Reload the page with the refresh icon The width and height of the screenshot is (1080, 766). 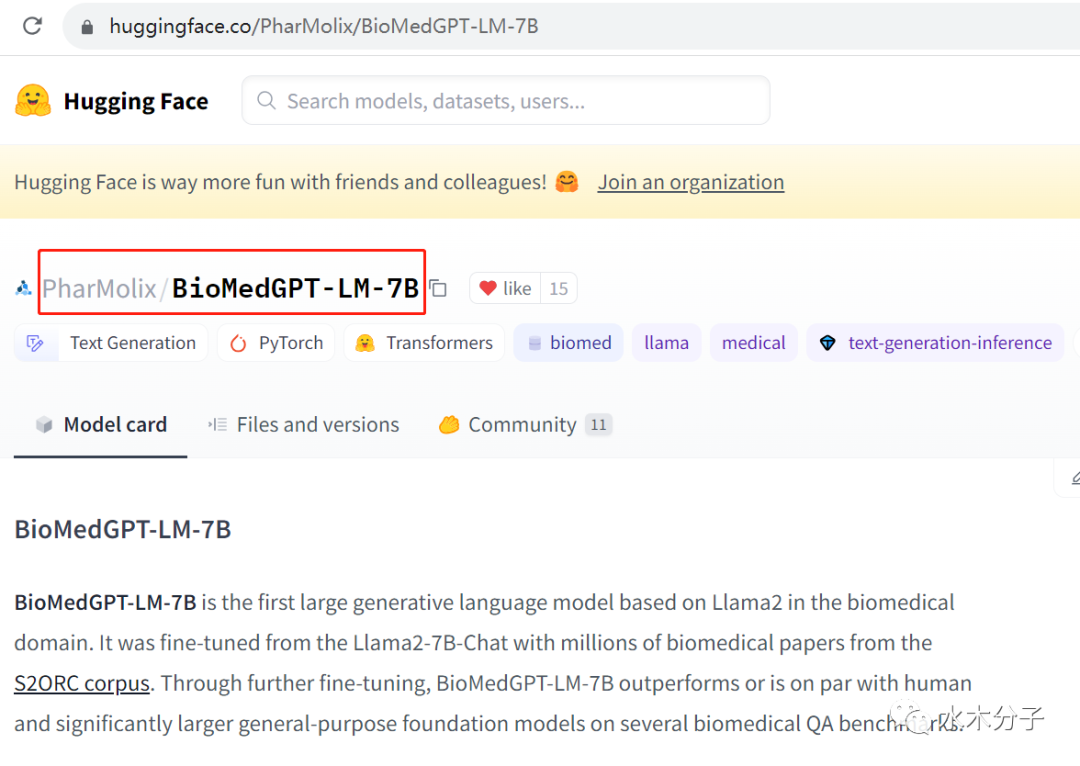(x=32, y=26)
